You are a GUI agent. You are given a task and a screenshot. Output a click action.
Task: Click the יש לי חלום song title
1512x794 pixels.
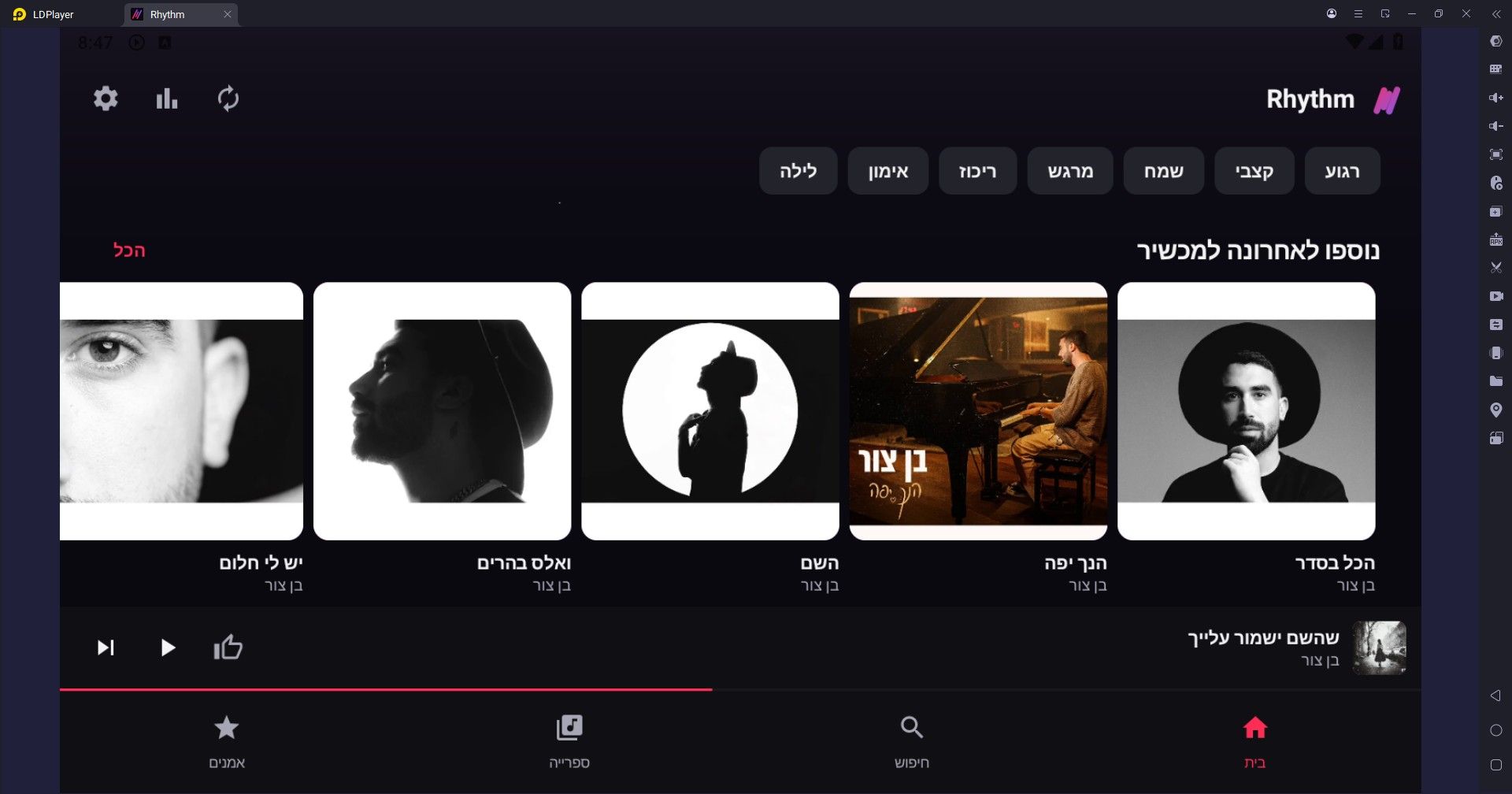261,563
